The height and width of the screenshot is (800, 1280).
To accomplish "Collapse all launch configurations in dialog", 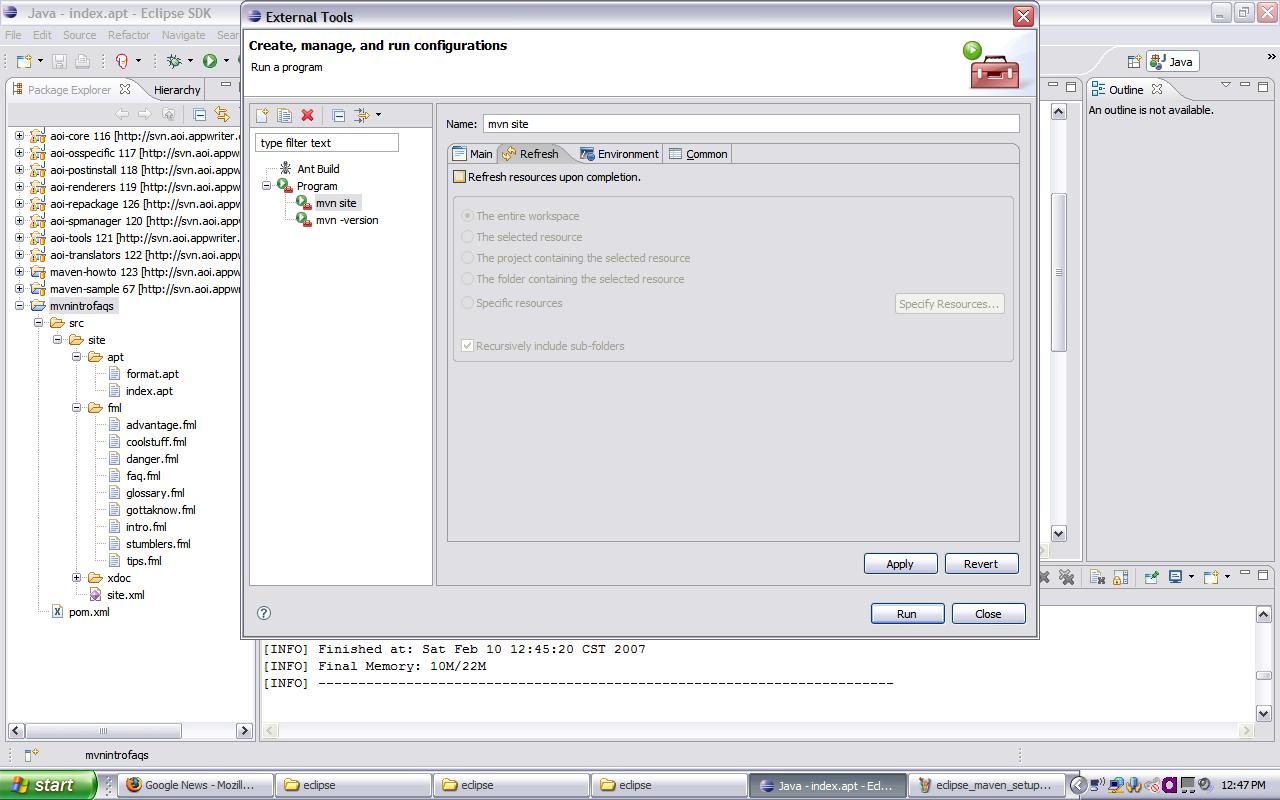I will coord(338,116).
